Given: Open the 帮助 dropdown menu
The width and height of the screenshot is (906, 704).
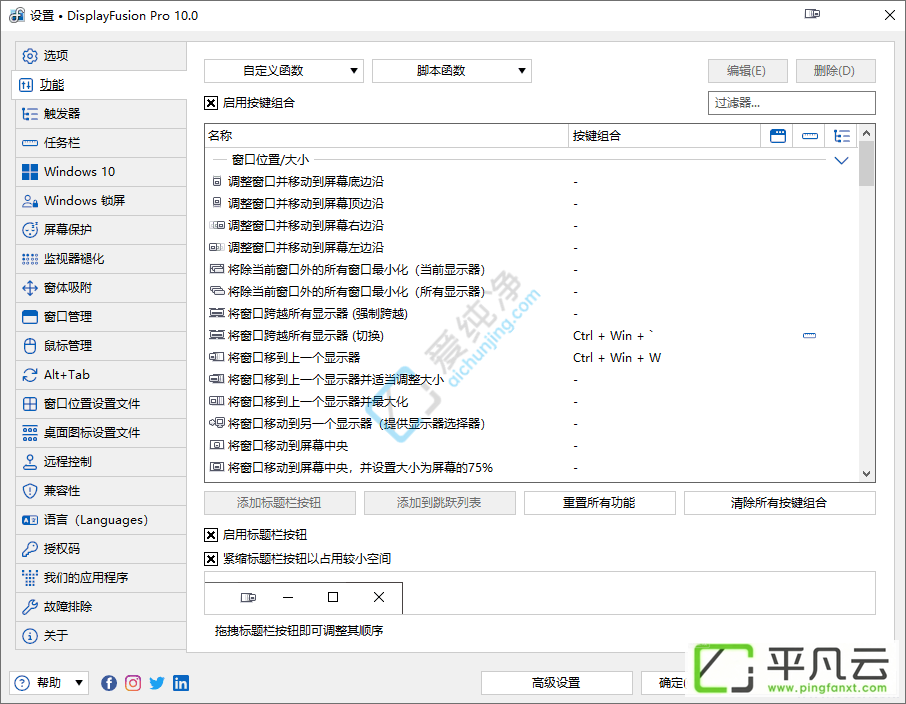Looking at the screenshot, I should click(49, 683).
